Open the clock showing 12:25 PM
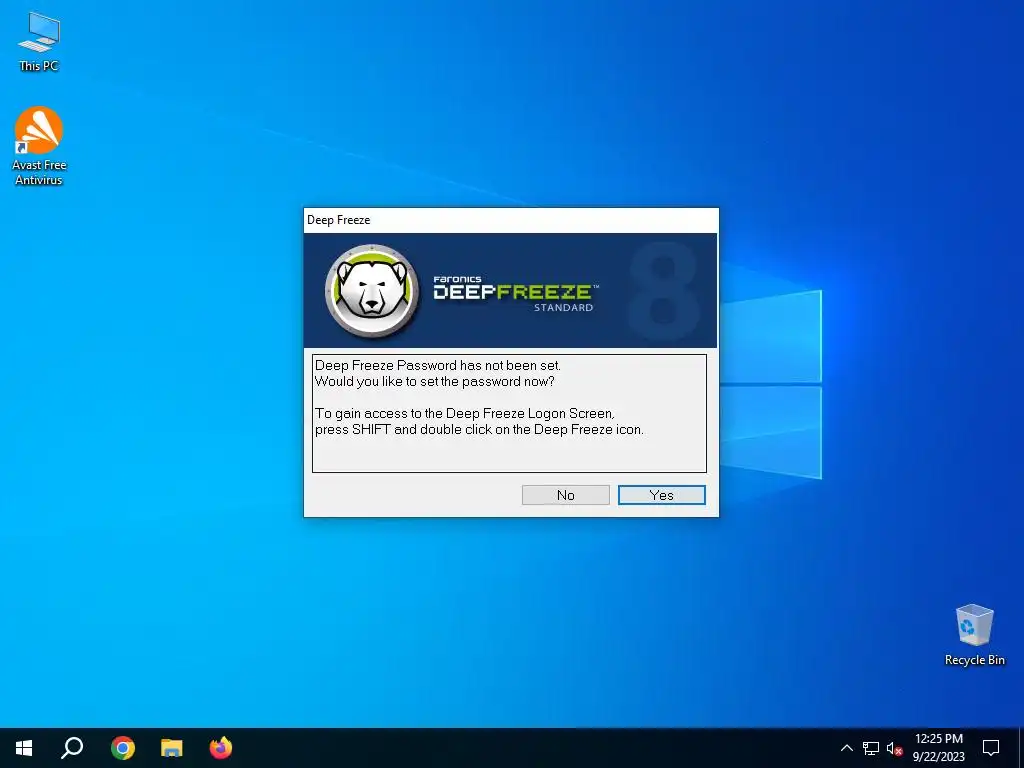The height and width of the screenshot is (768, 1024). tap(938, 748)
